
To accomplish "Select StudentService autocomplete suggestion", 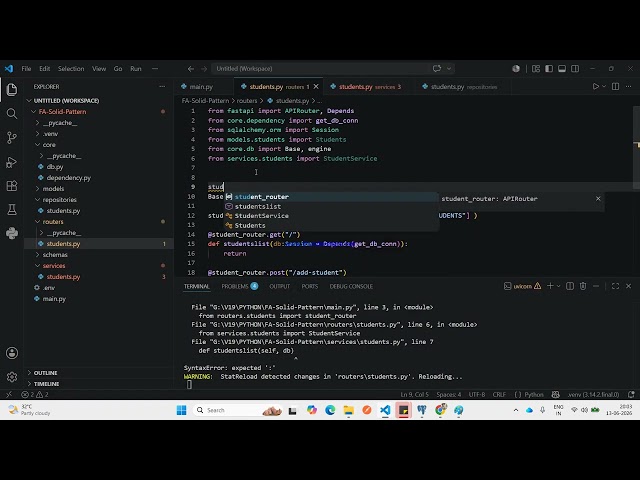I will [x=331, y=216].
